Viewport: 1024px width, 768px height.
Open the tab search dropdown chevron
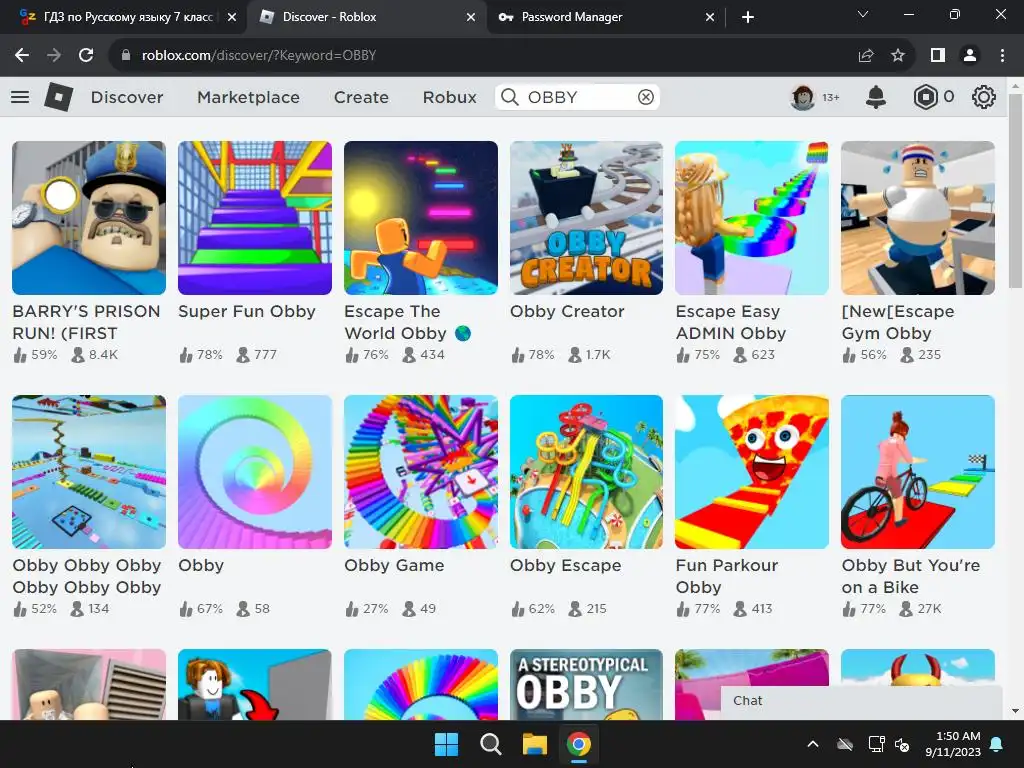point(863,14)
